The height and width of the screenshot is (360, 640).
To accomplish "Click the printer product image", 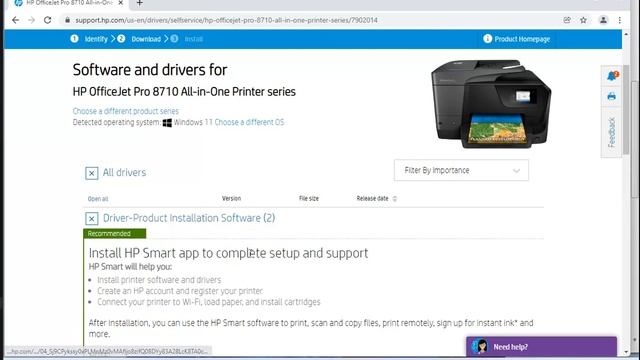I will [x=491, y=104].
